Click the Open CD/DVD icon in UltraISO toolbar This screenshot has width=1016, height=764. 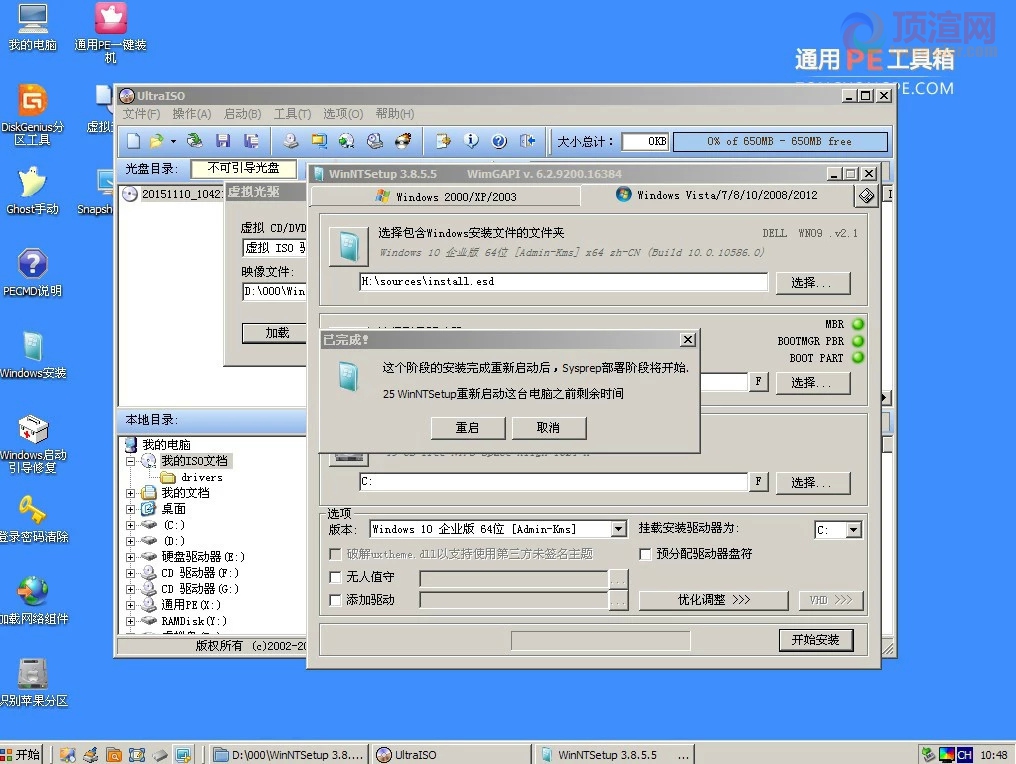[194, 141]
